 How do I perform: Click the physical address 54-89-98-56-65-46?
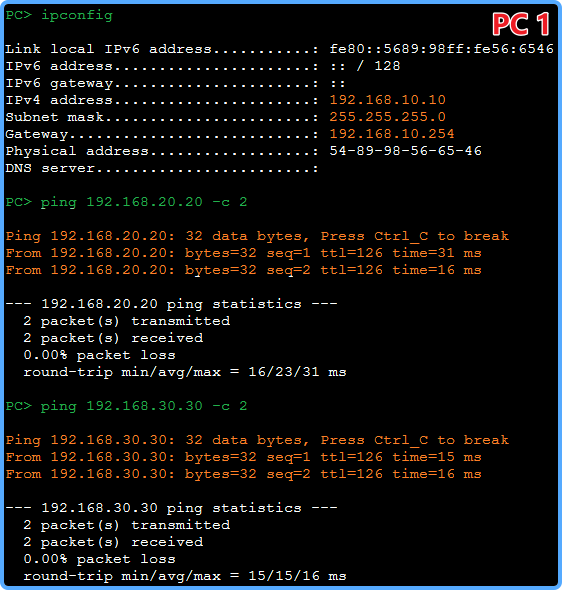(406, 151)
